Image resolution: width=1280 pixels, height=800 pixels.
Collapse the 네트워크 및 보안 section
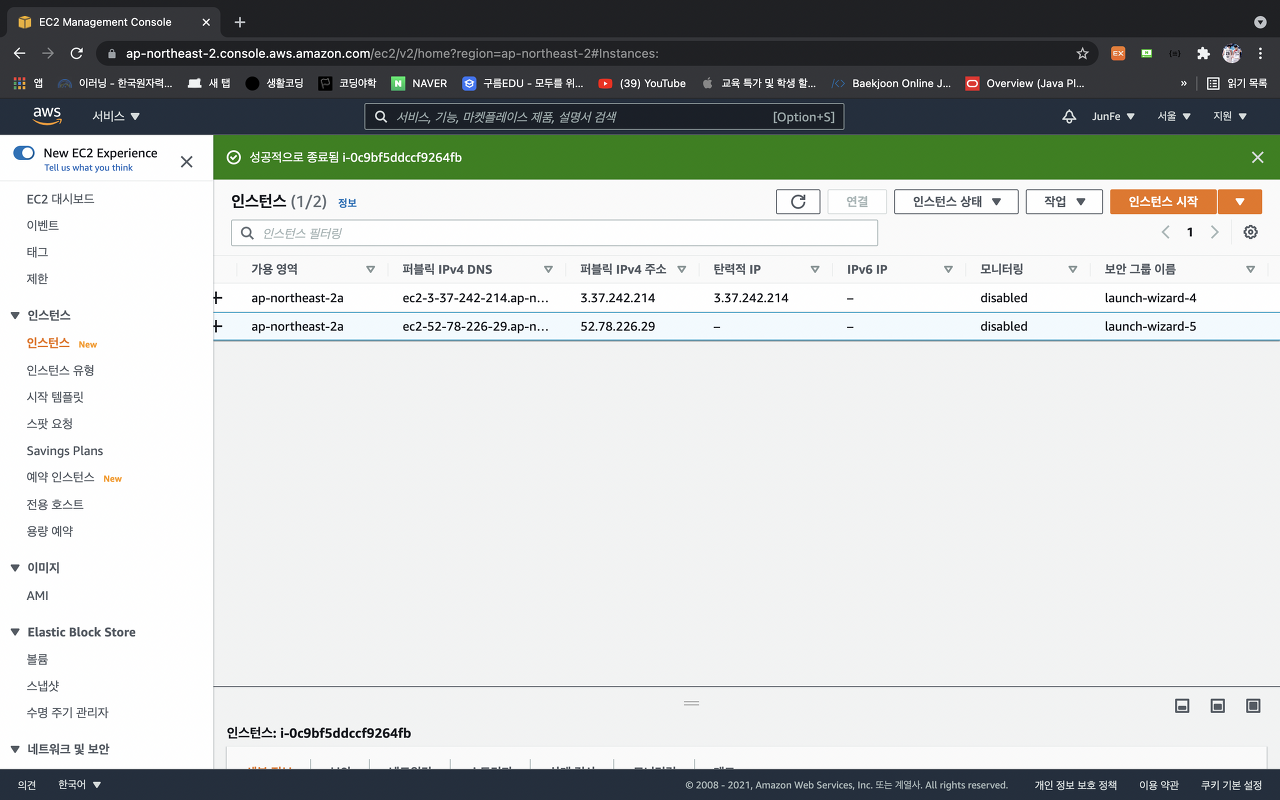(15, 749)
